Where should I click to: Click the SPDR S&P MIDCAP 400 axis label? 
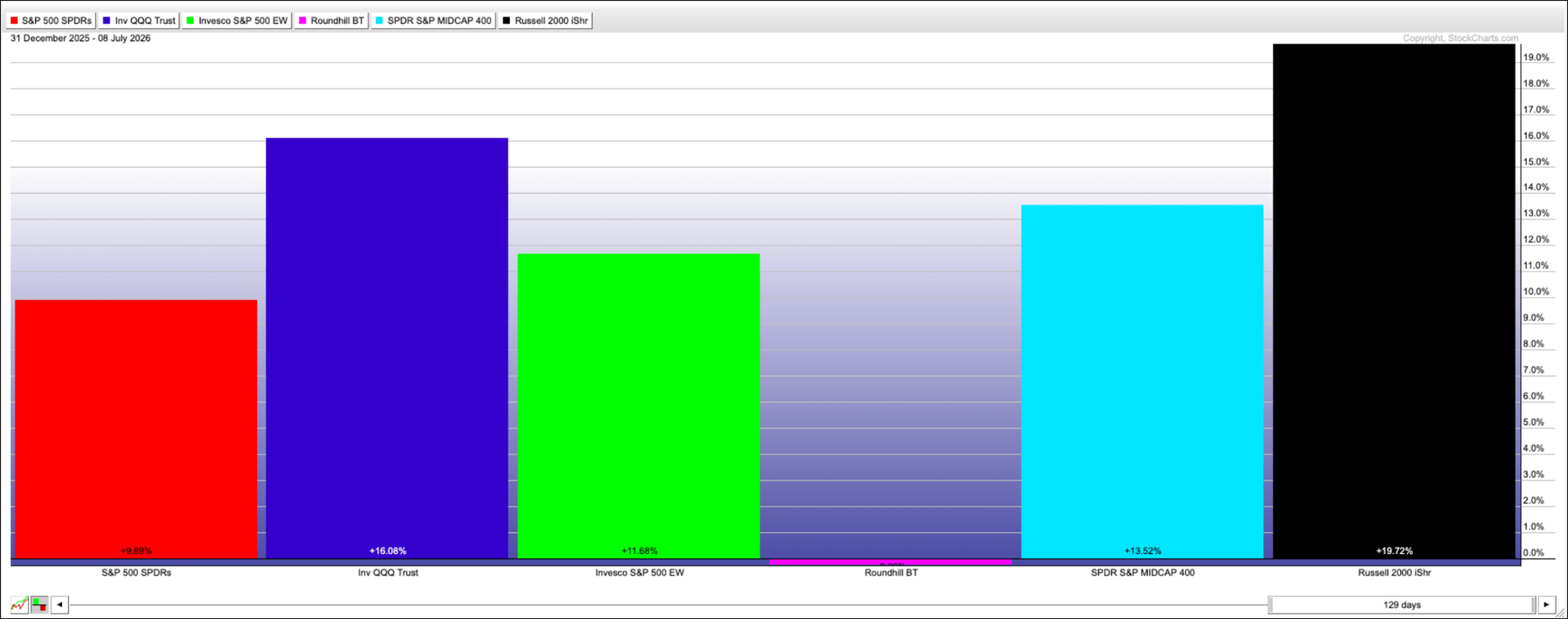tap(1143, 573)
